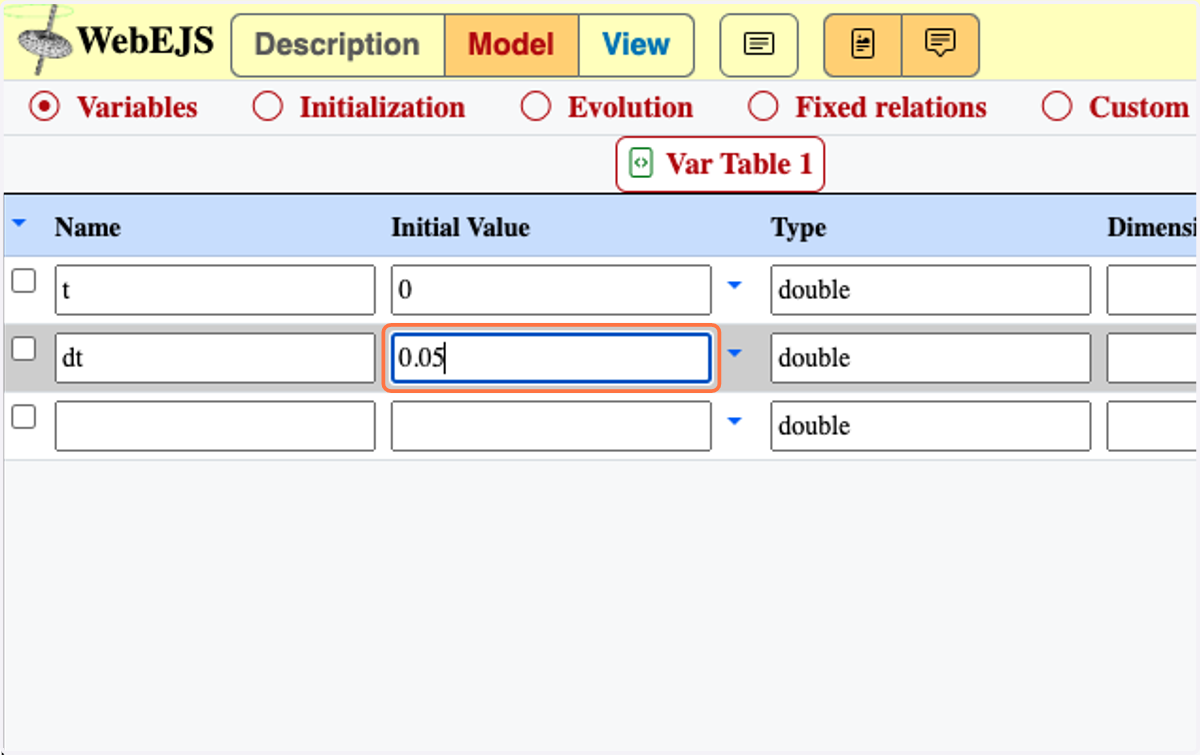Click the Dimension field for variable dt

(x=1152, y=358)
